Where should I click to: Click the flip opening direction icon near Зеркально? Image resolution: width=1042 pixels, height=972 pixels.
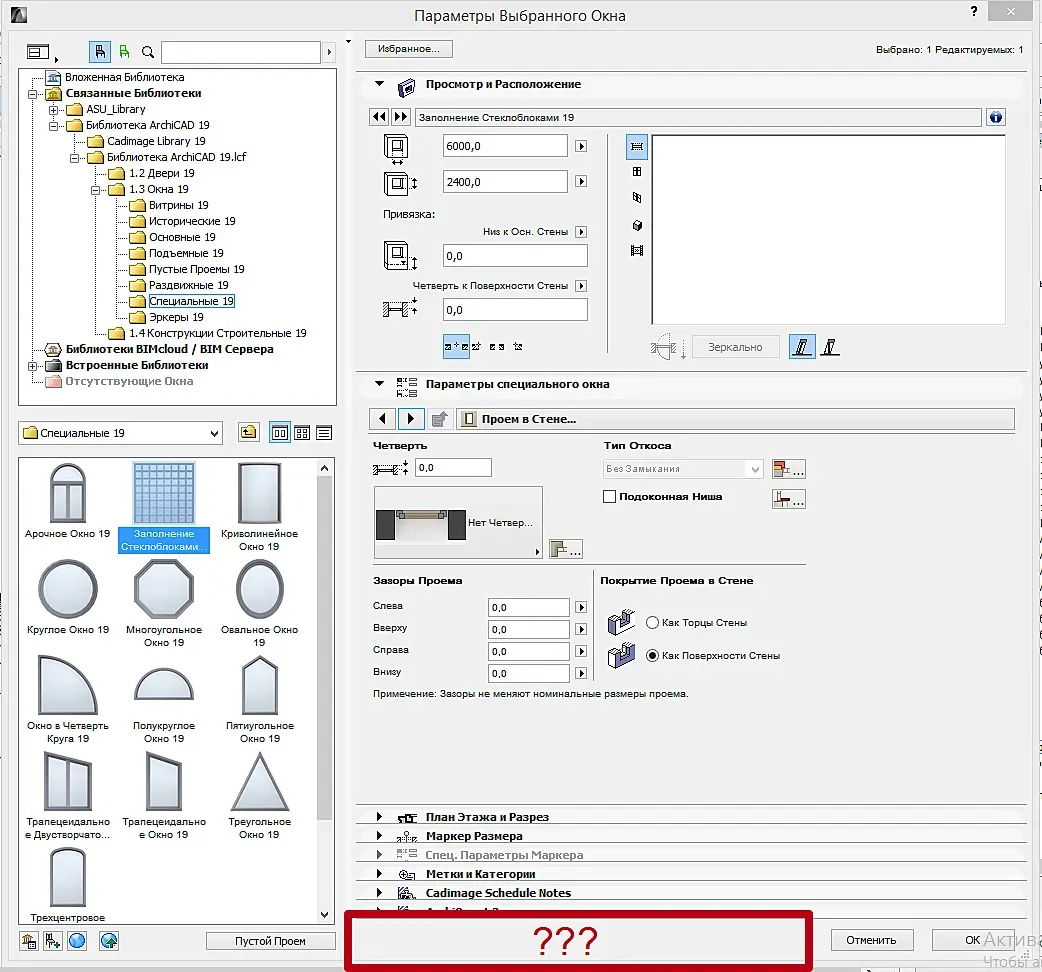[x=667, y=347]
